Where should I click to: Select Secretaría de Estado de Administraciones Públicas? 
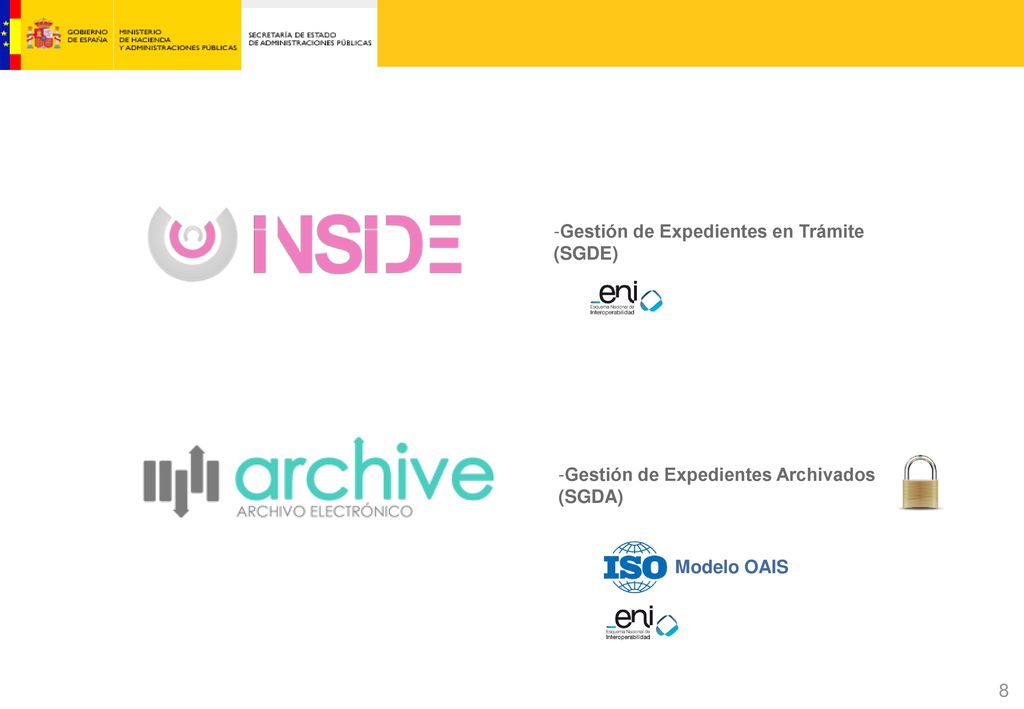(310, 39)
